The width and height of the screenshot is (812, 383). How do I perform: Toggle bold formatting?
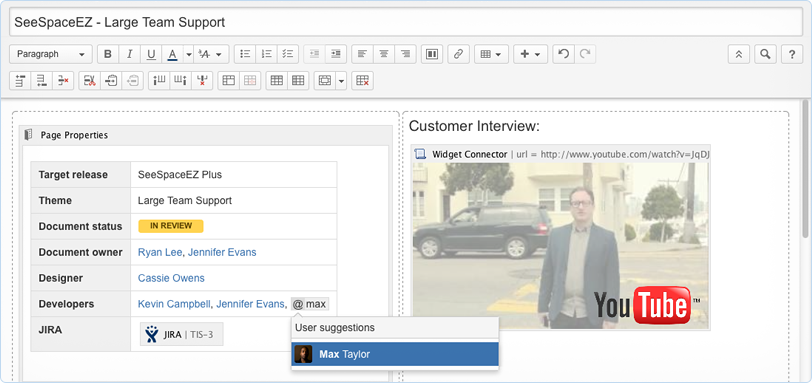coord(108,54)
